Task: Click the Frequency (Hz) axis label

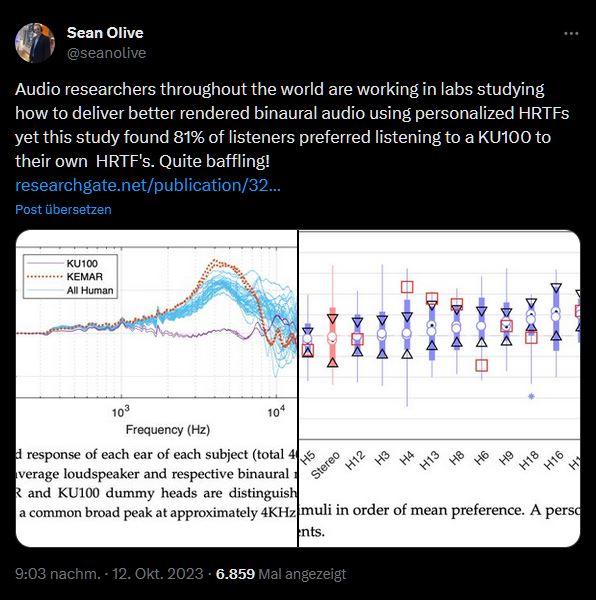Action: 168,430
